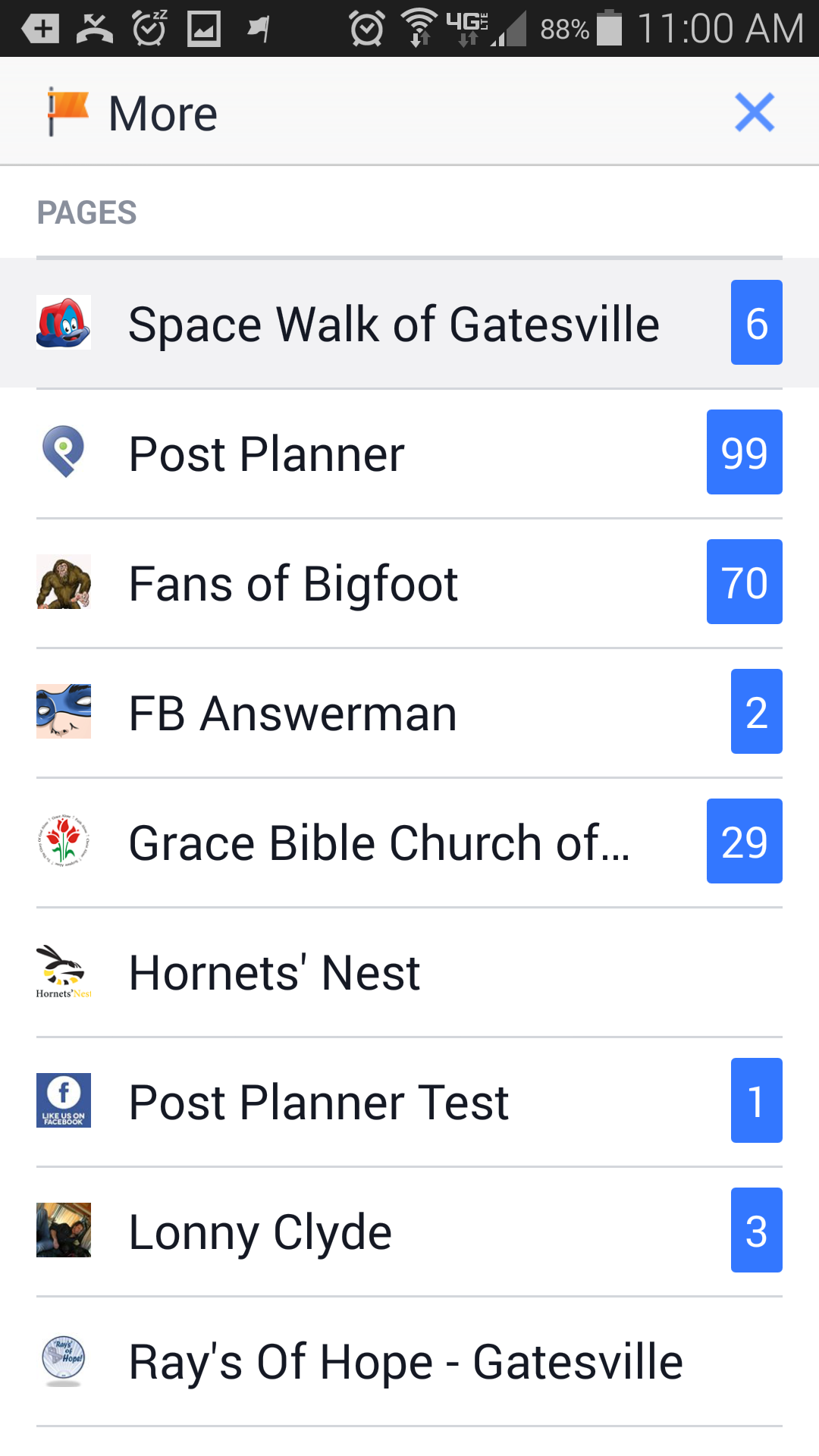Tap the orange flag Pages icon
The width and height of the screenshot is (819, 1456).
[67, 112]
